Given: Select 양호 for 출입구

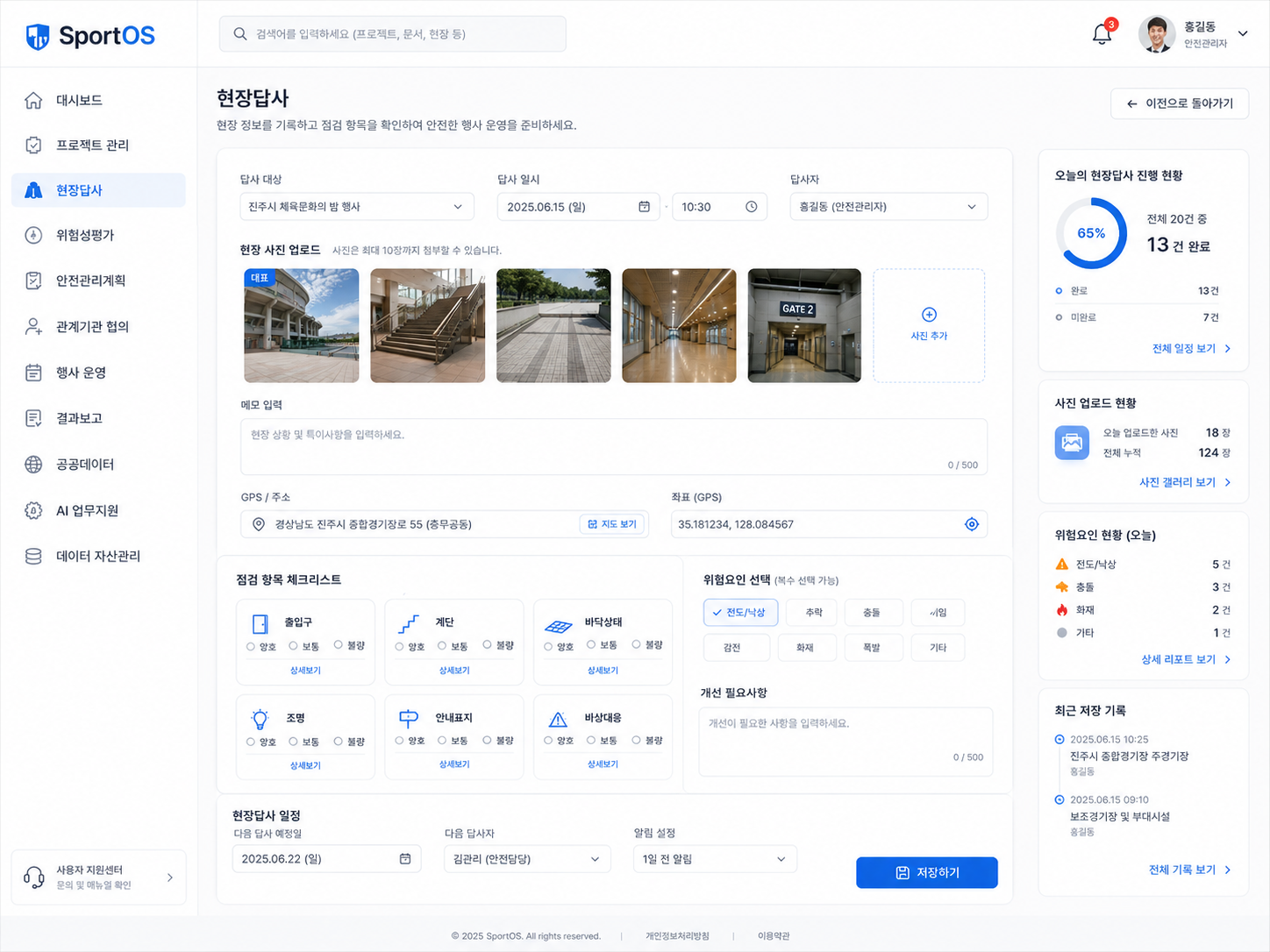Looking at the screenshot, I should (251, 647).
